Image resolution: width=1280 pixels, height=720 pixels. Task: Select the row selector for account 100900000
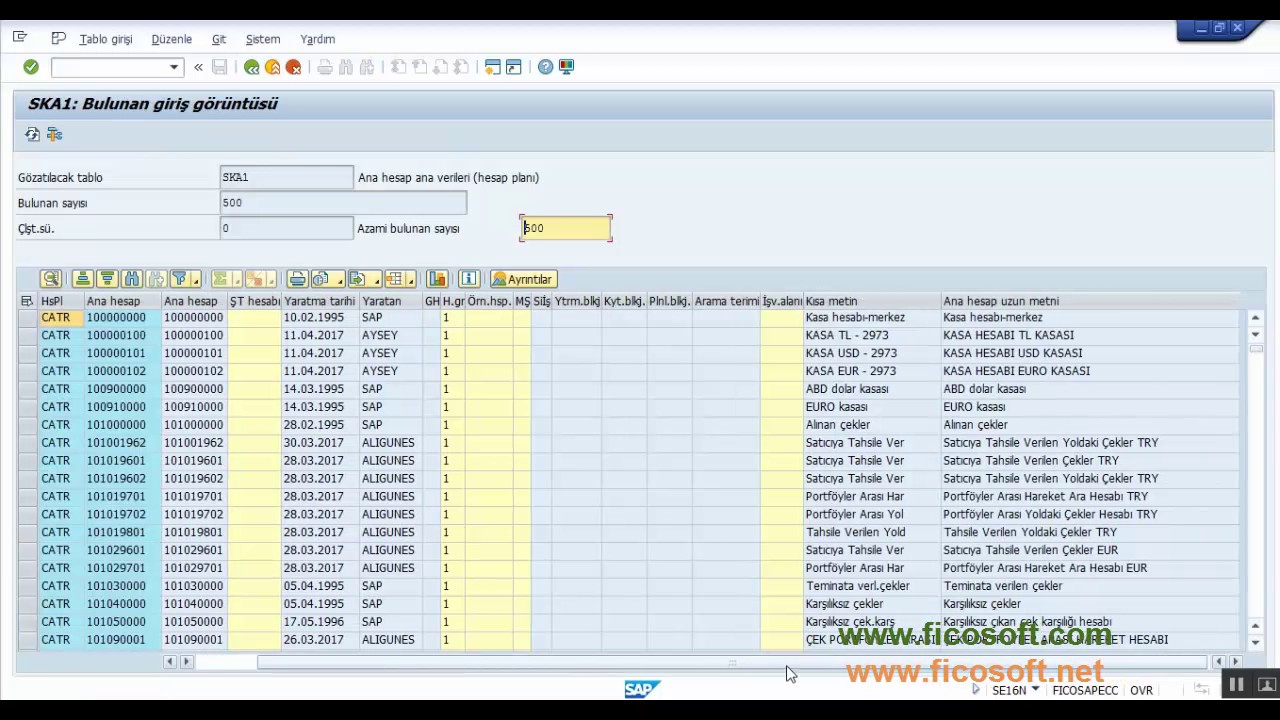coord(27,389)
